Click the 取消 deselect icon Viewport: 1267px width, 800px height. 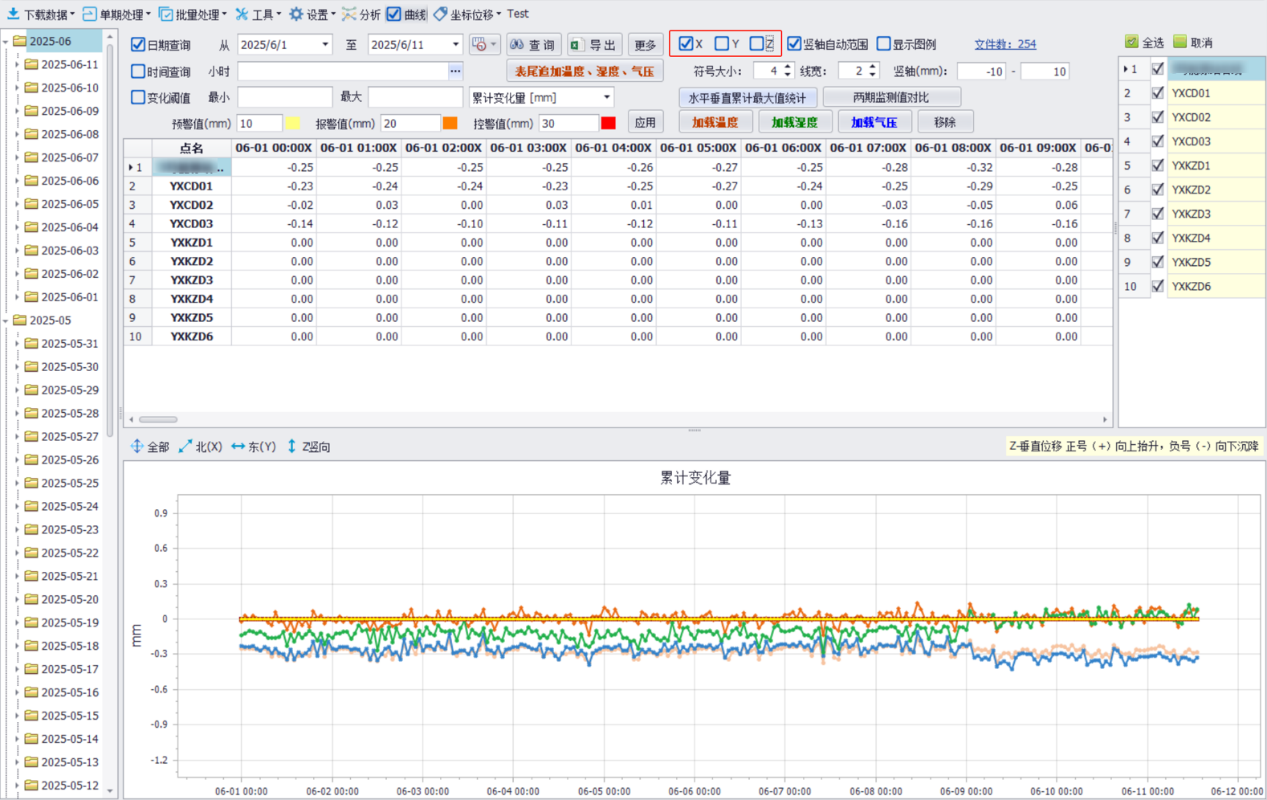[x=1180, y=42]
